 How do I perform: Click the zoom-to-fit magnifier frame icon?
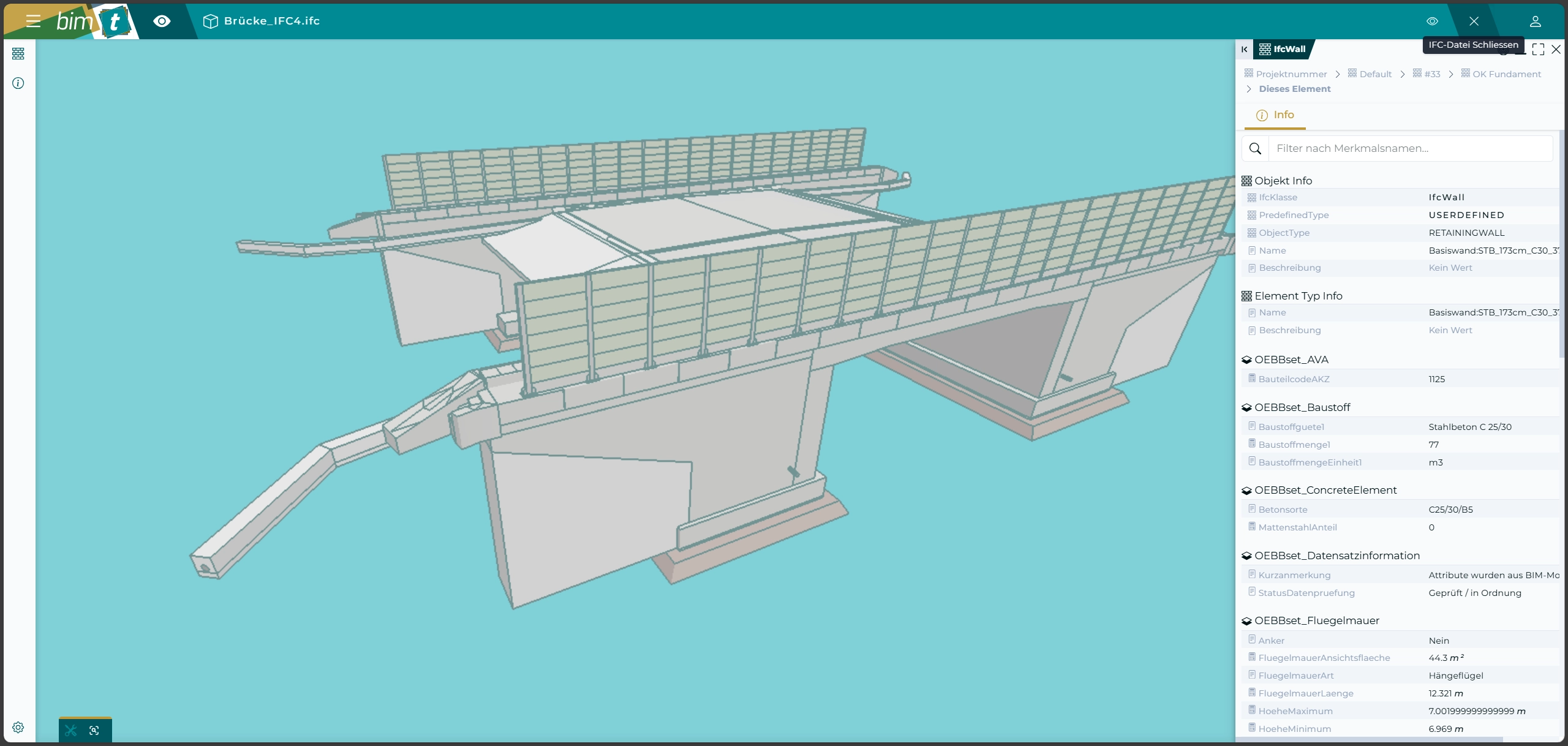(94, 730)
